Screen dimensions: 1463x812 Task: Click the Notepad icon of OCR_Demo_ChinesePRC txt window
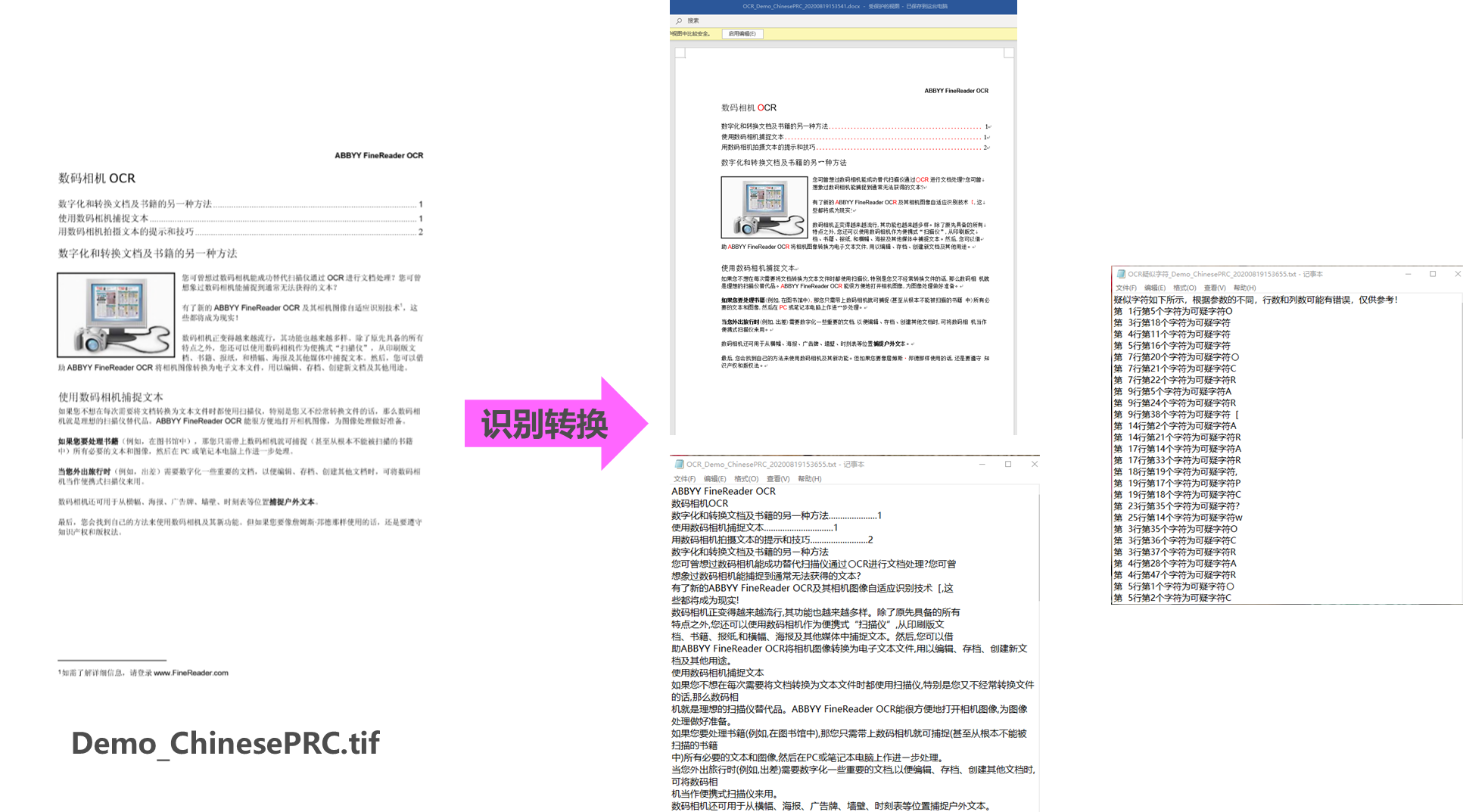[x=679, y=464]
